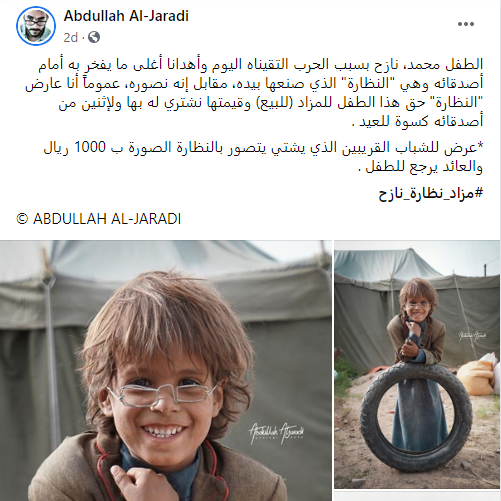Click the first Arabic paragraph of the post
This screenshot has width=501, height=501.
coord(254,93)
